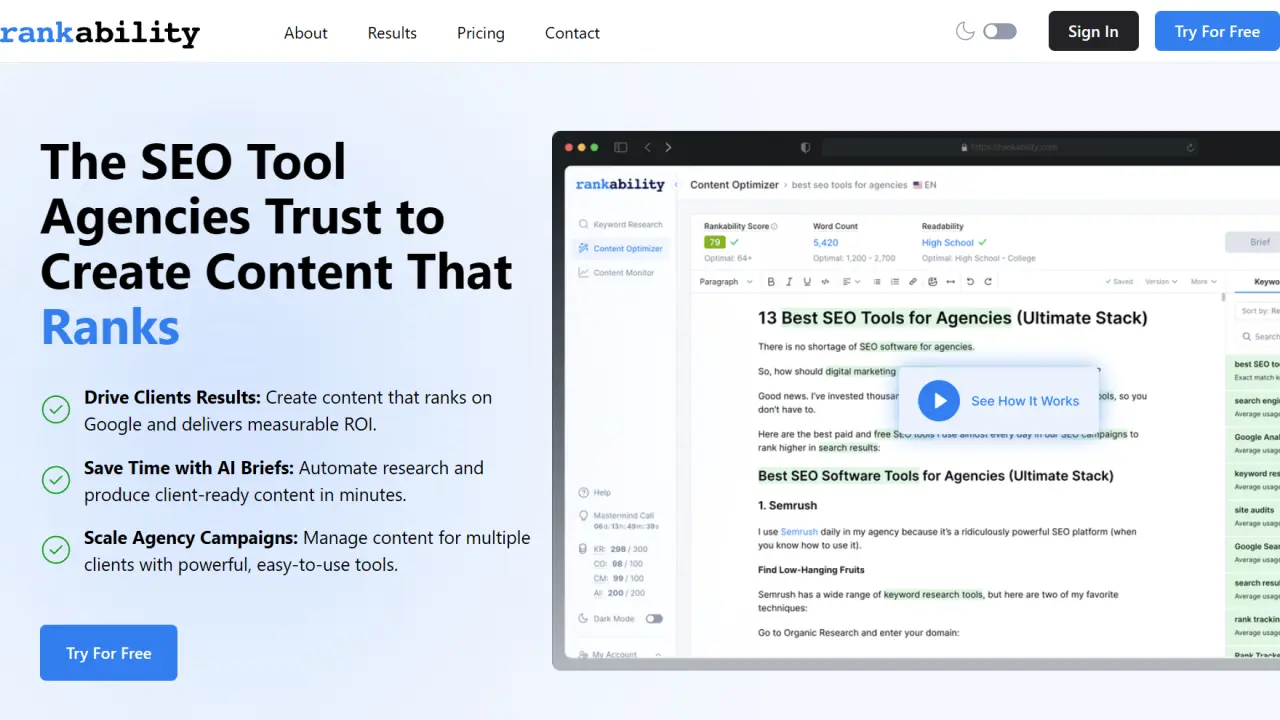The image size is (1280, 720).
Task: Select the rank tracking keyword row
Action: (x=1253, y=625)
